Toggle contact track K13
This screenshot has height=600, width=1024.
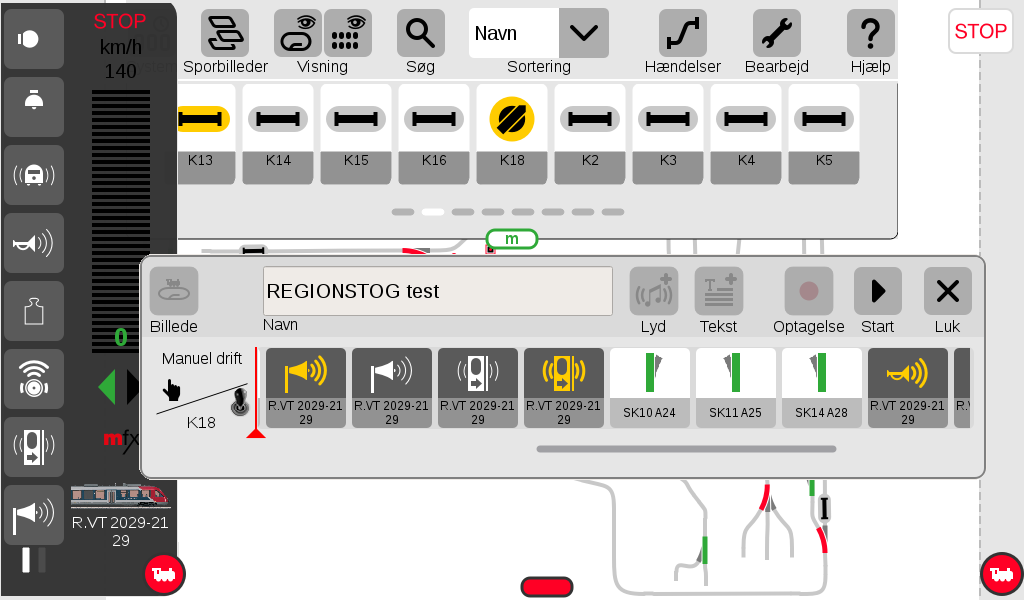(x=204, y=134)
